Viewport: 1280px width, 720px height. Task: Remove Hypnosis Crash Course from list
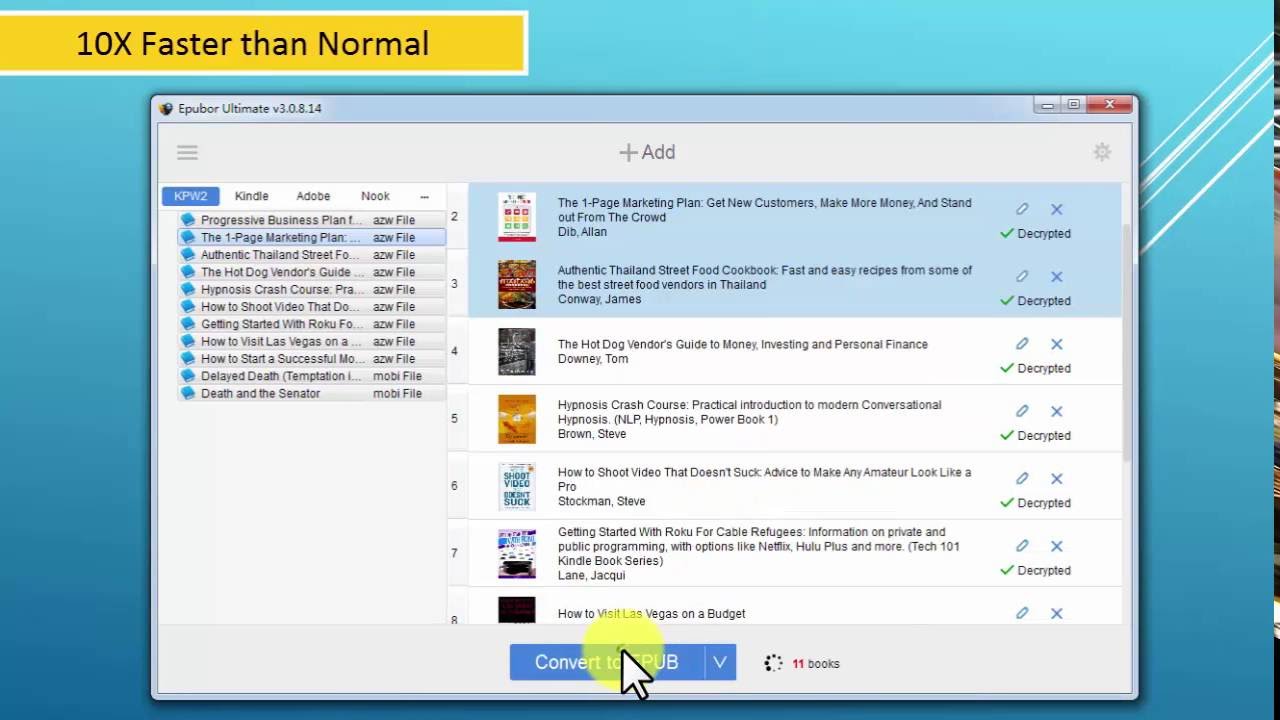pyautogui.click(x=1056, y=411)
